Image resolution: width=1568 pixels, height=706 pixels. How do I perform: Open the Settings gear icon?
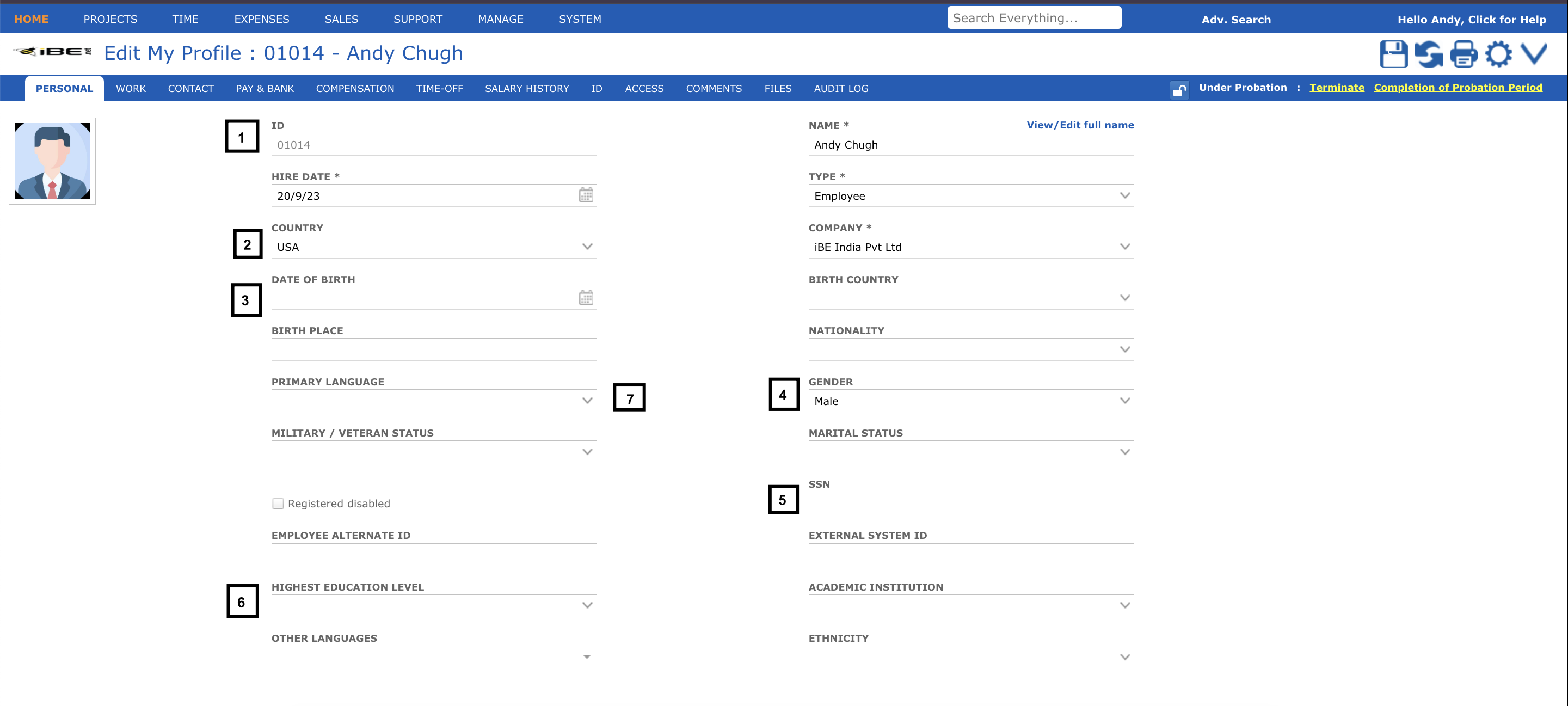1498,54
